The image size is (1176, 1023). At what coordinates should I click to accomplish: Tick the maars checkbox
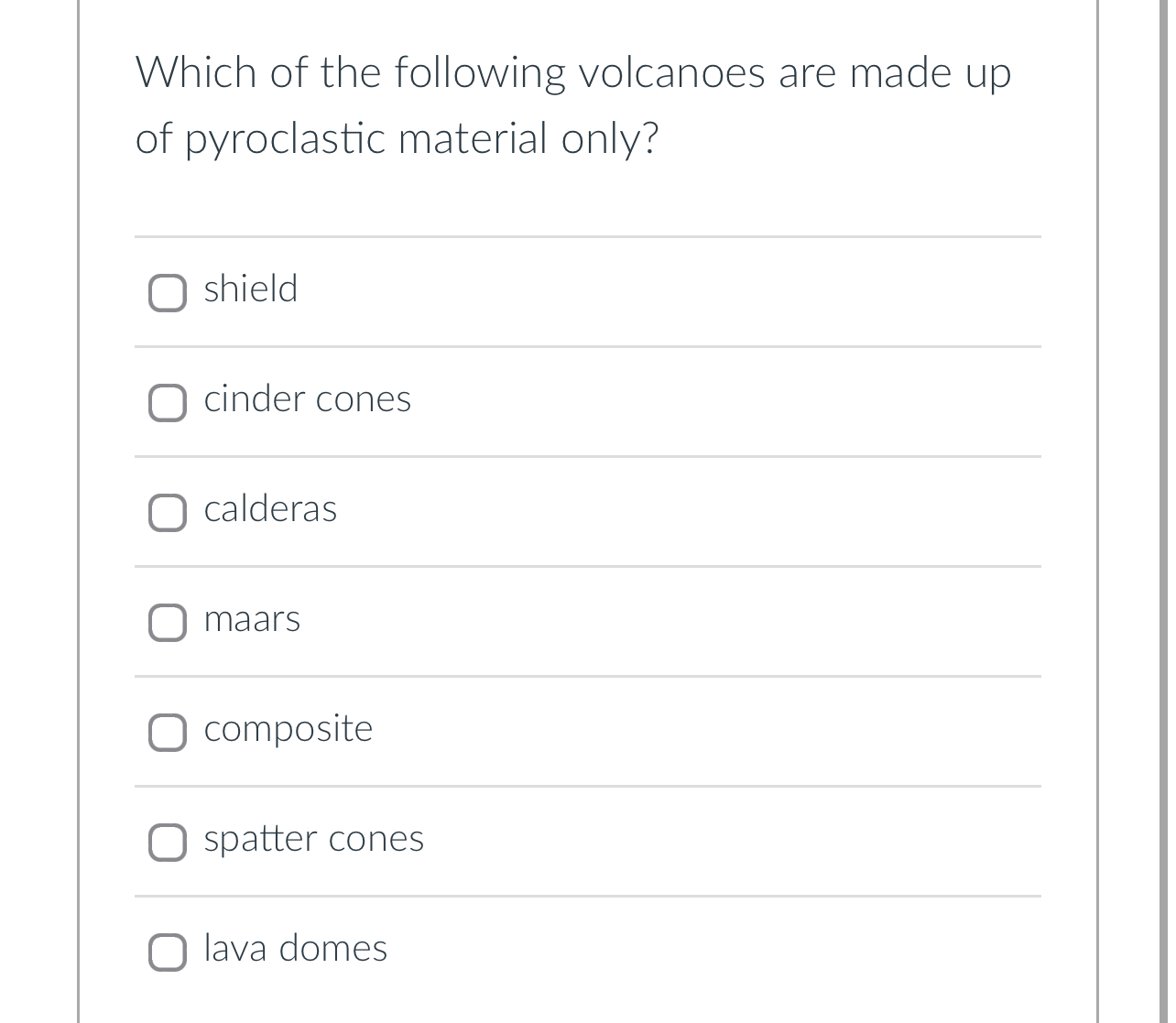(168, 623)
